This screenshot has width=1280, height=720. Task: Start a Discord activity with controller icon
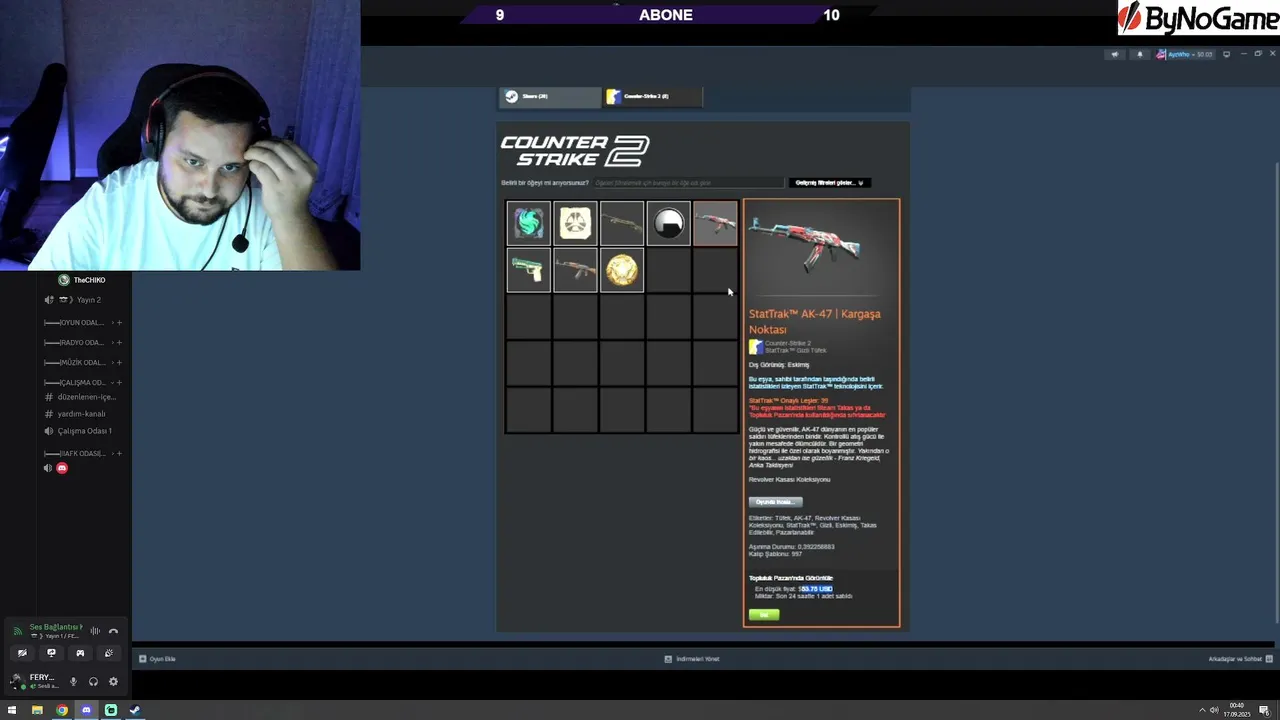pyautogui.click(x=80, y=653)
